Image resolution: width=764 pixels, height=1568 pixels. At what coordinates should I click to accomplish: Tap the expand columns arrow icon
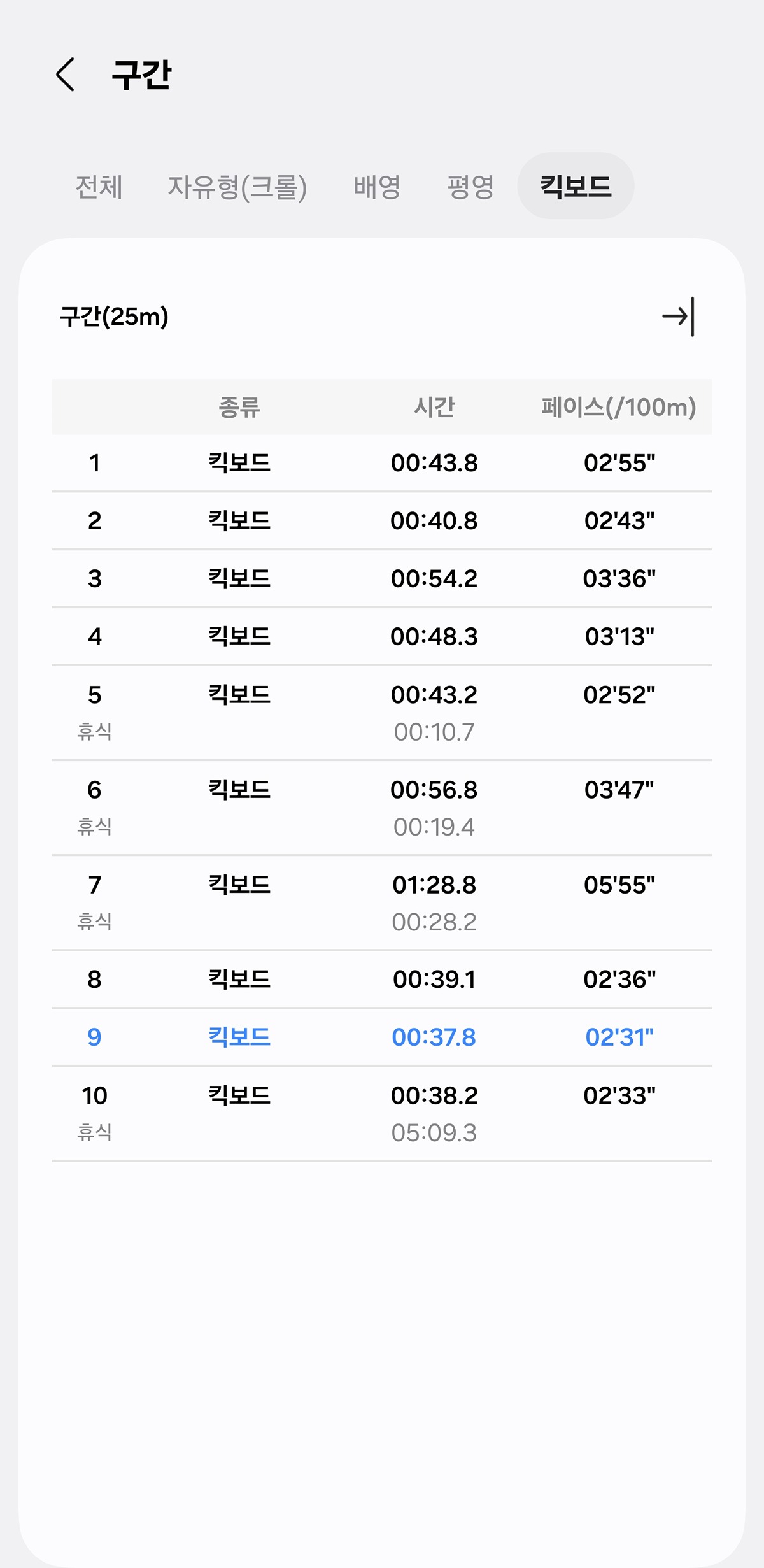coord(678,317)
